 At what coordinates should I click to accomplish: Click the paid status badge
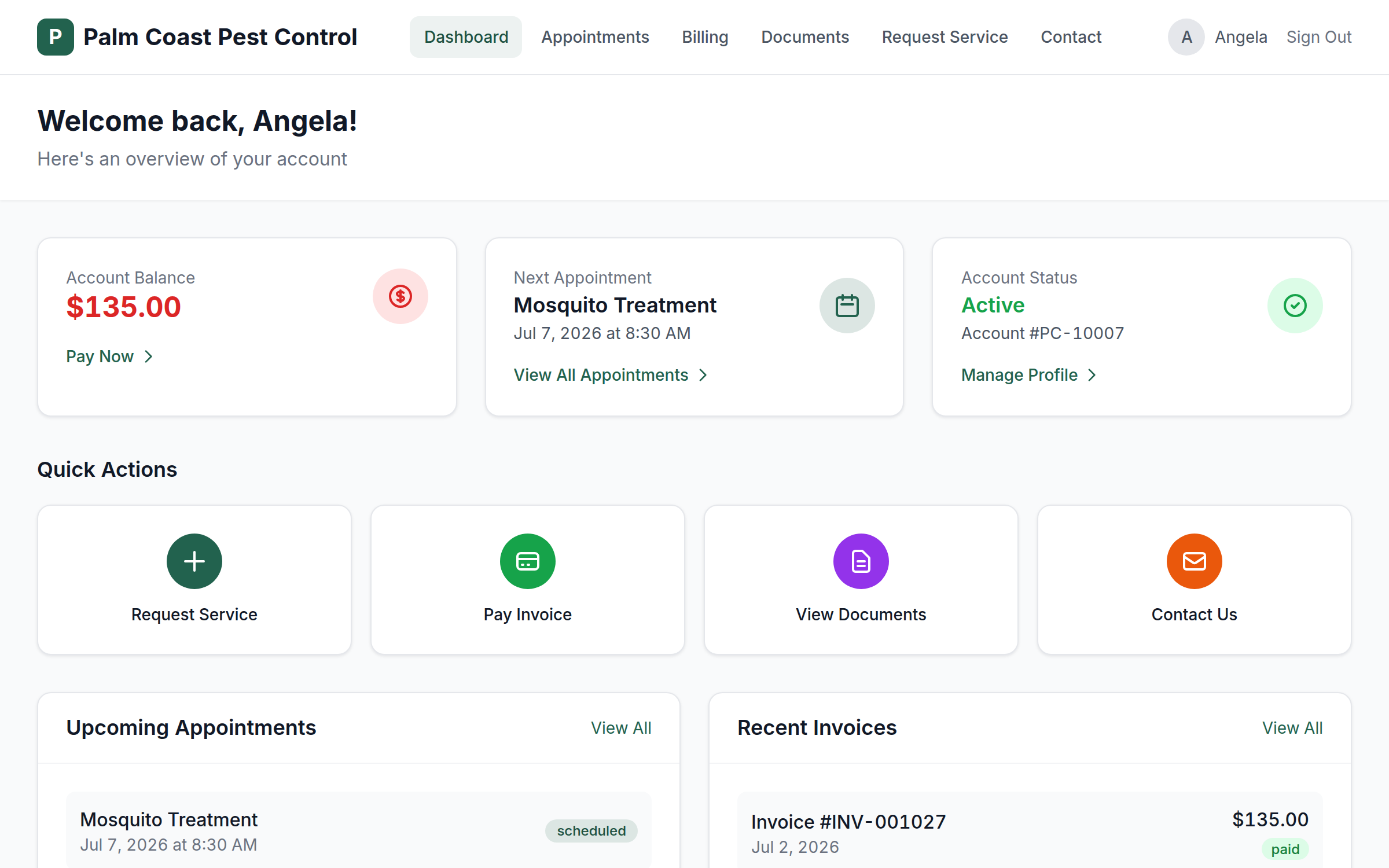click(x=1285, y=849)
